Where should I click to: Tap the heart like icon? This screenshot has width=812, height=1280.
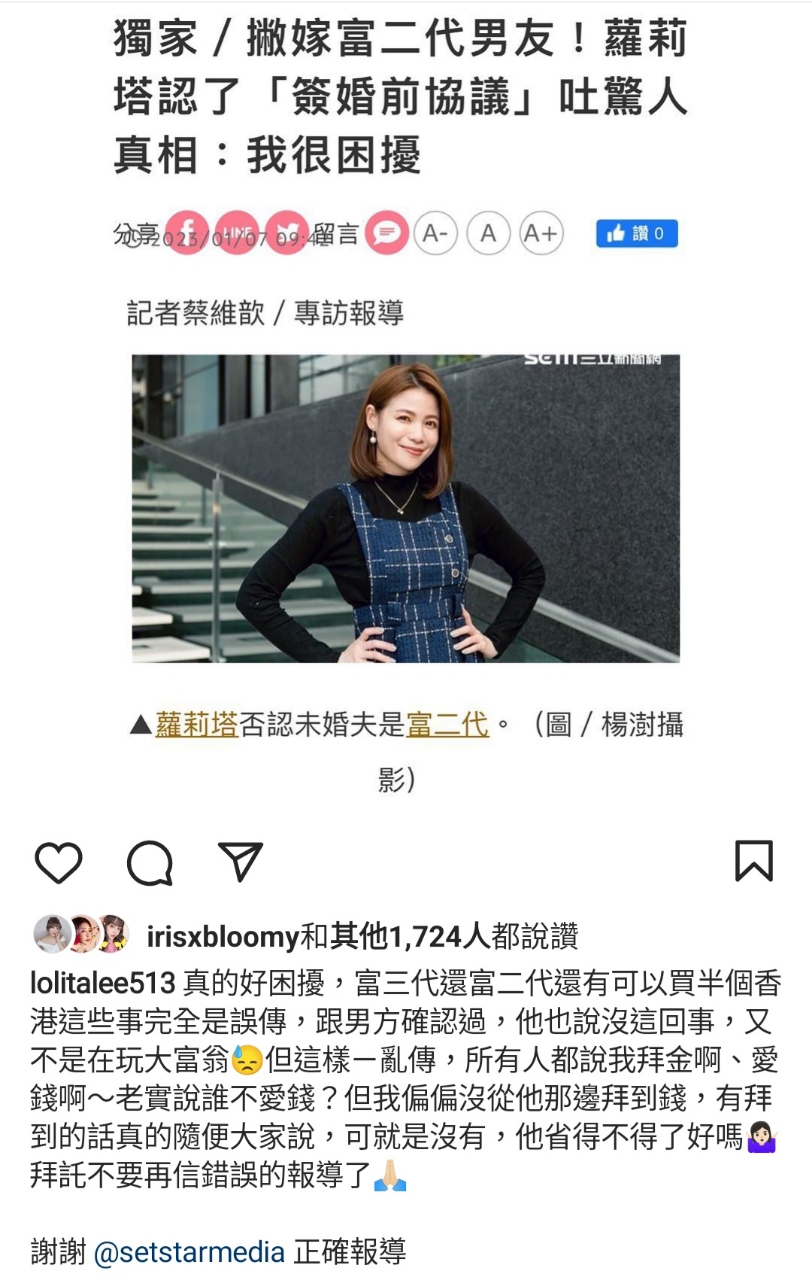coord(58,862)
